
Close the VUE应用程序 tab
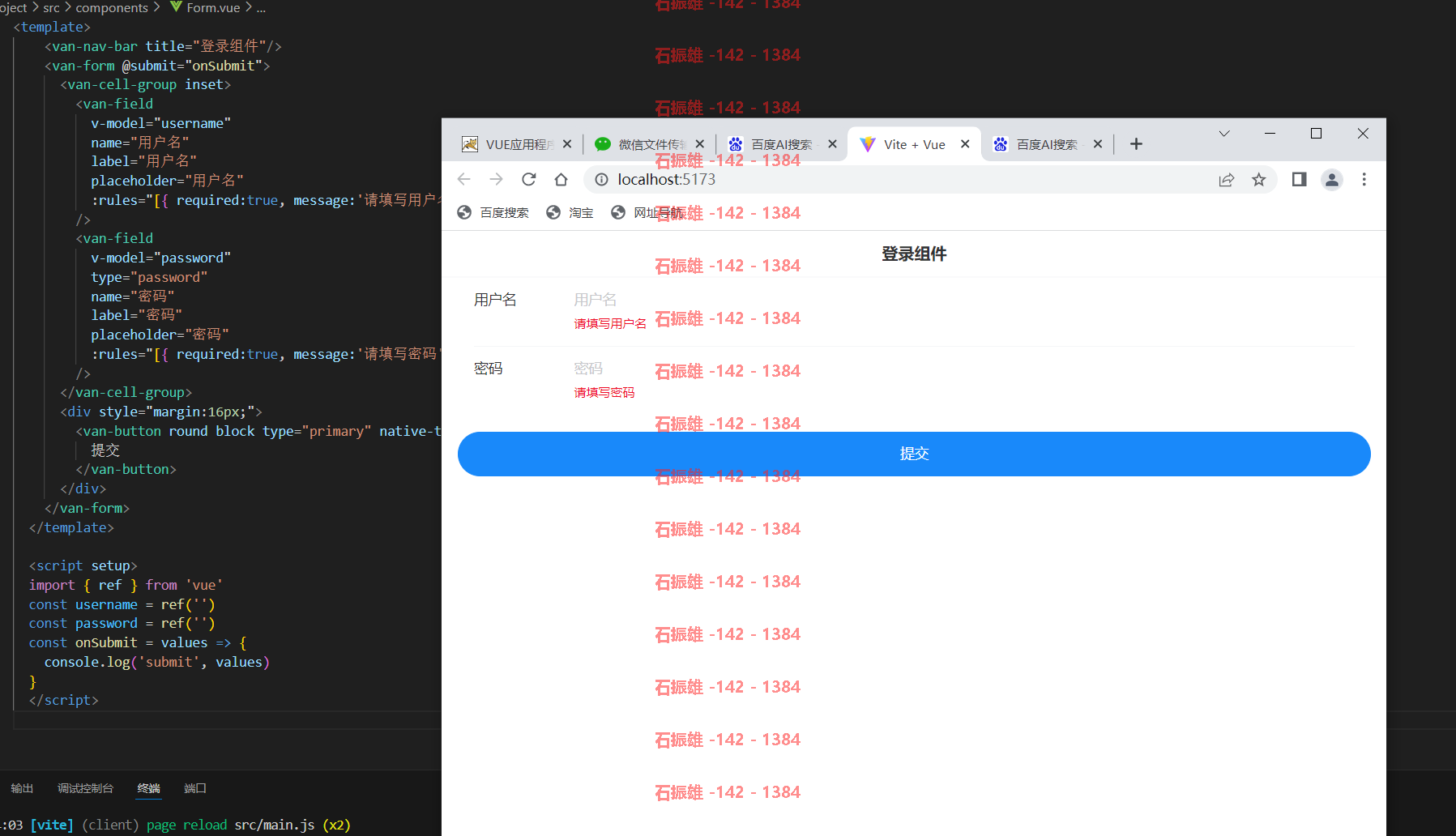coord(567,143)
